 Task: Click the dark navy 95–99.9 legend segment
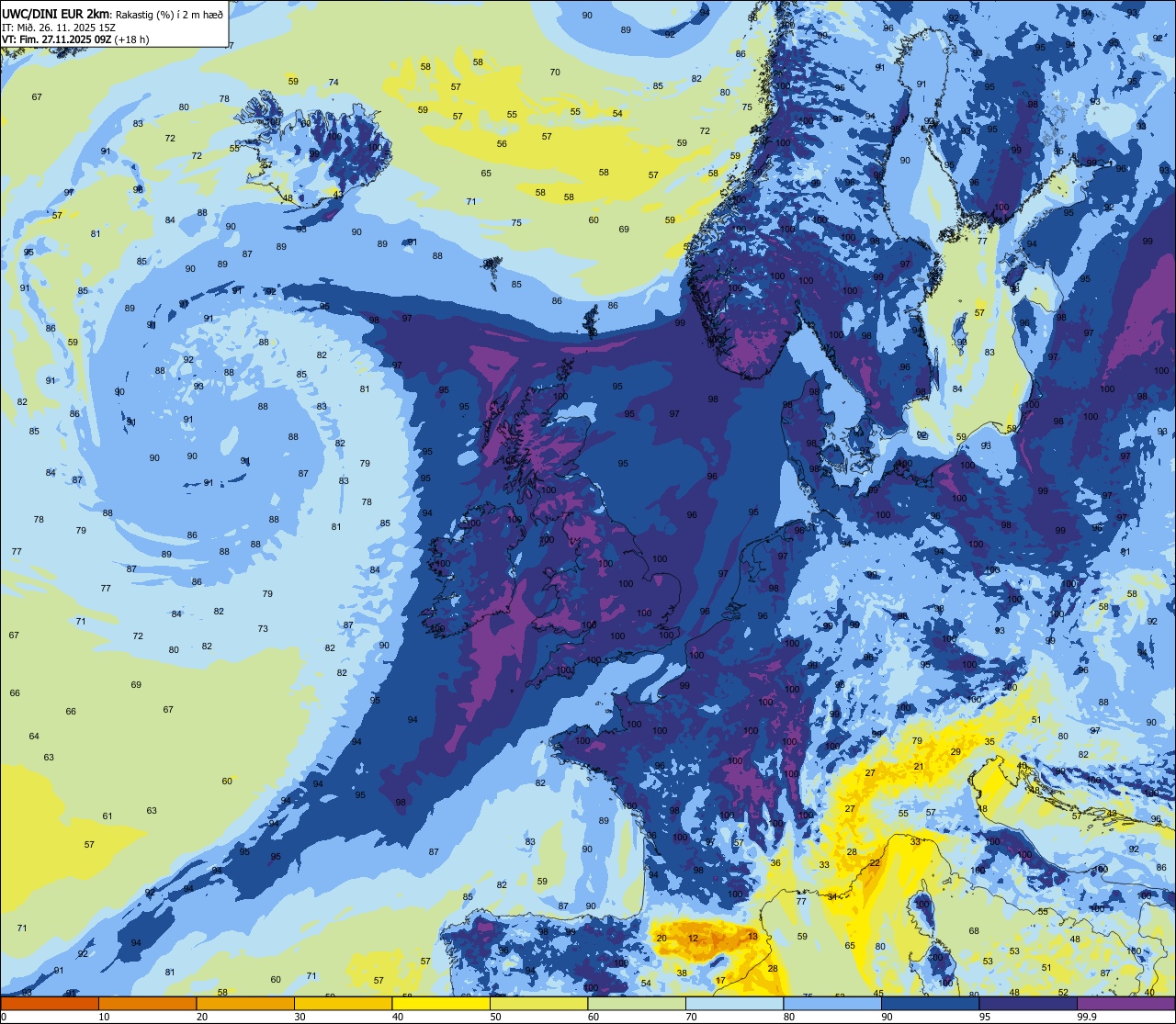(x=1029, y=1003)
